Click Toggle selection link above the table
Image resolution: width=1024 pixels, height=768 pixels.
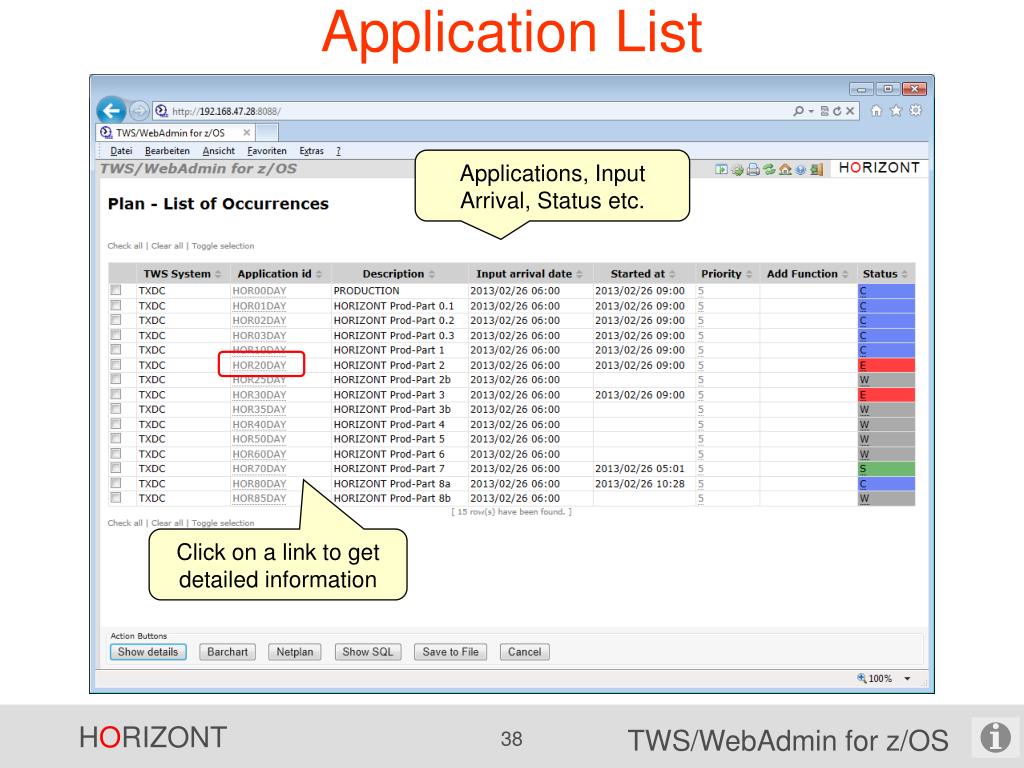223,246
